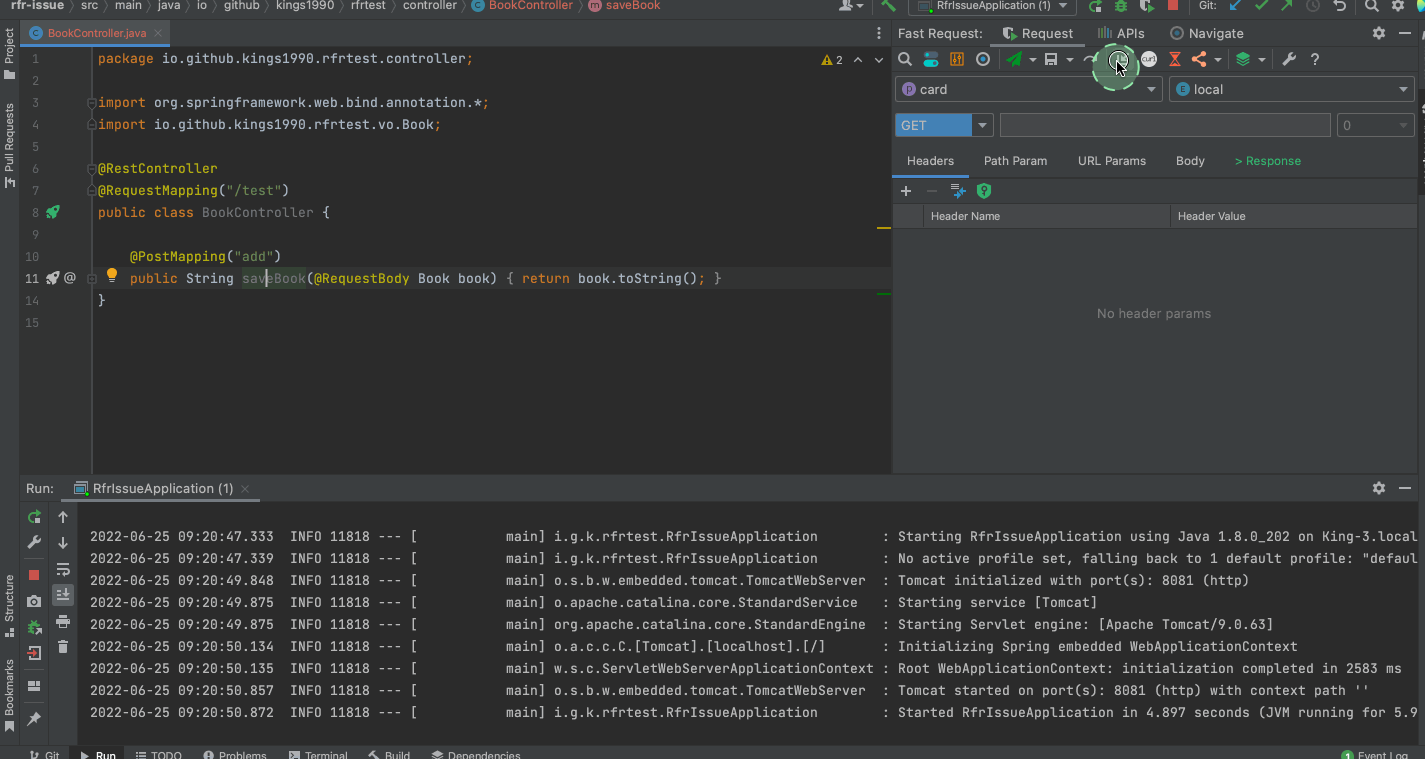Click the trash icon to clear console
This screenshot has height=759, width=1425.
point(63,647)
